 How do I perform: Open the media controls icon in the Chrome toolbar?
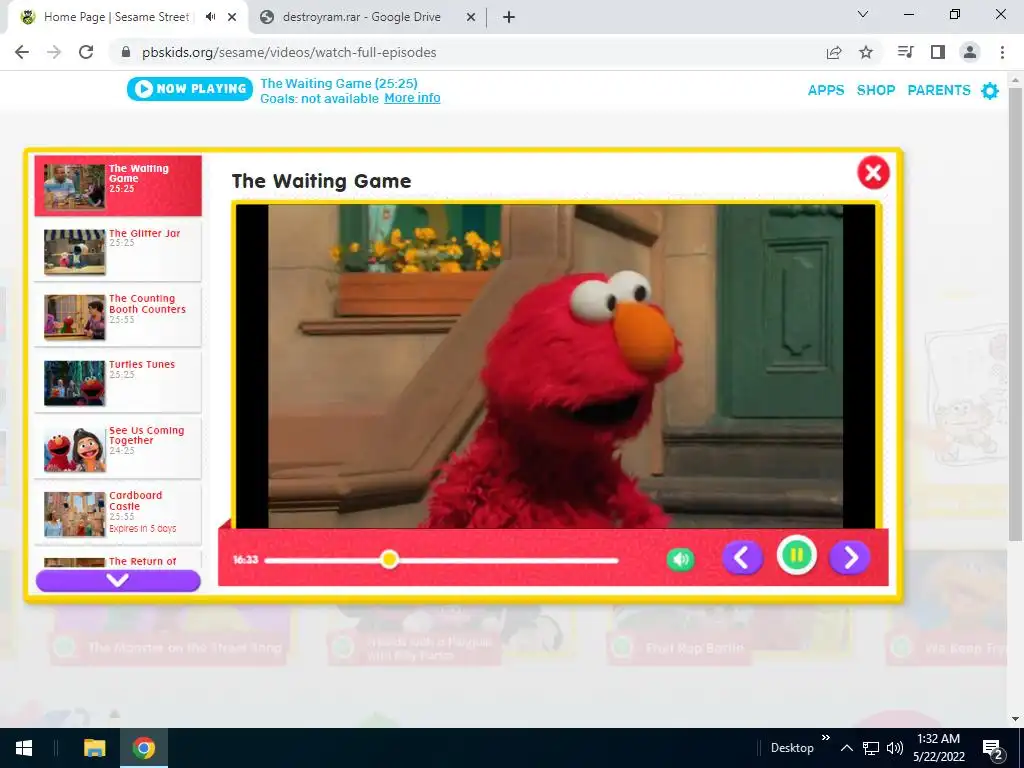pyautogui.click(x=905, y=52)
